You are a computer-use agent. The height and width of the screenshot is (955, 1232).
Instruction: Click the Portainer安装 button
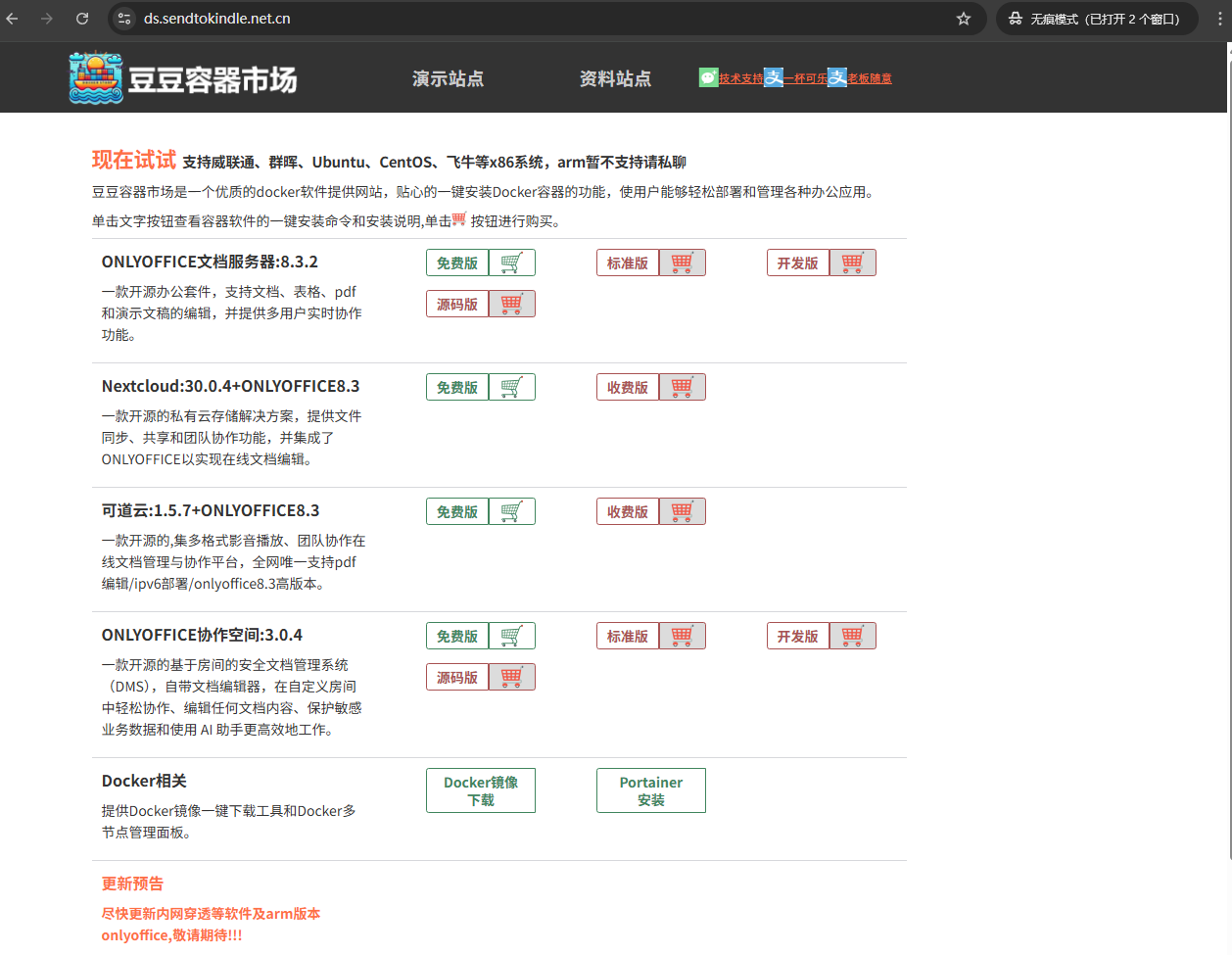(651, 790)
